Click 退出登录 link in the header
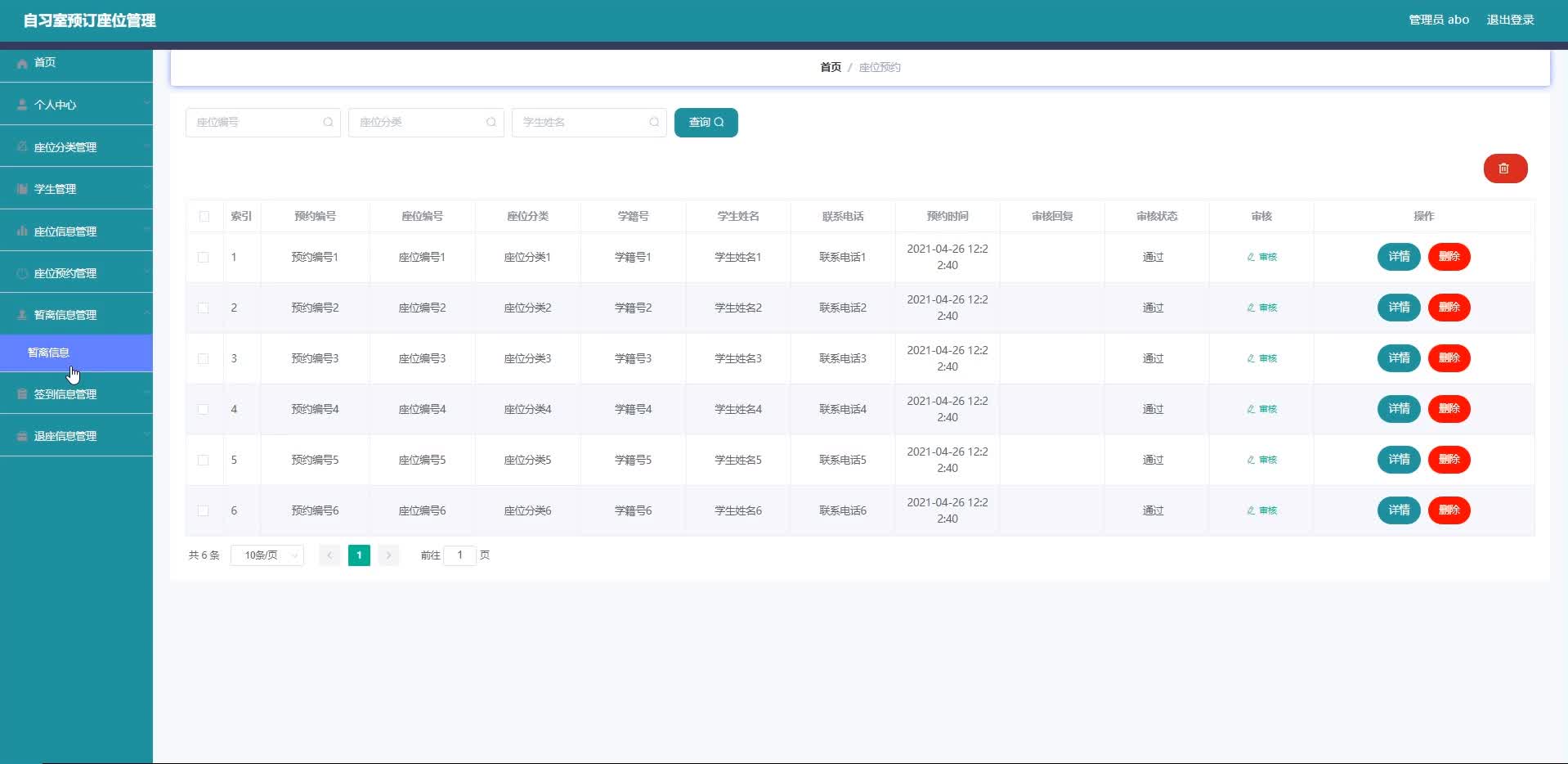This screenshot has width=1568, height=764. click(x=1510, y=20)
